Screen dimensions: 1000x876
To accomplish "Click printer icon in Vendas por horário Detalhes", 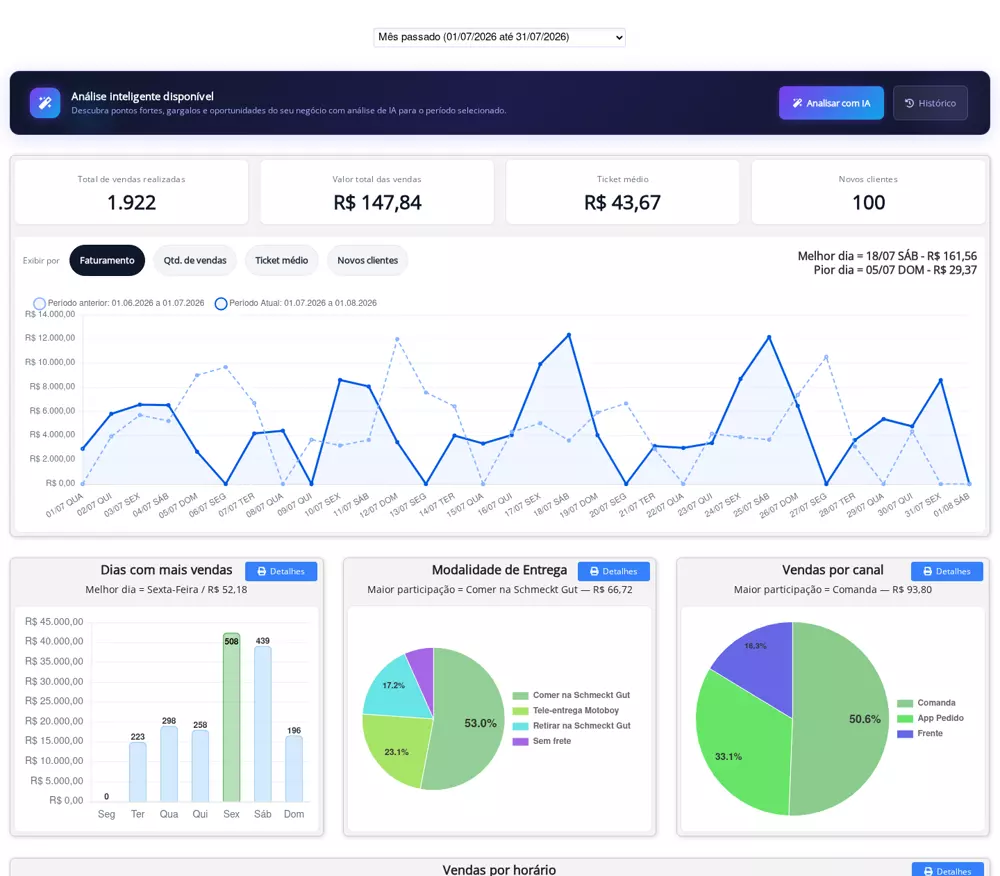I will [929, 871].
